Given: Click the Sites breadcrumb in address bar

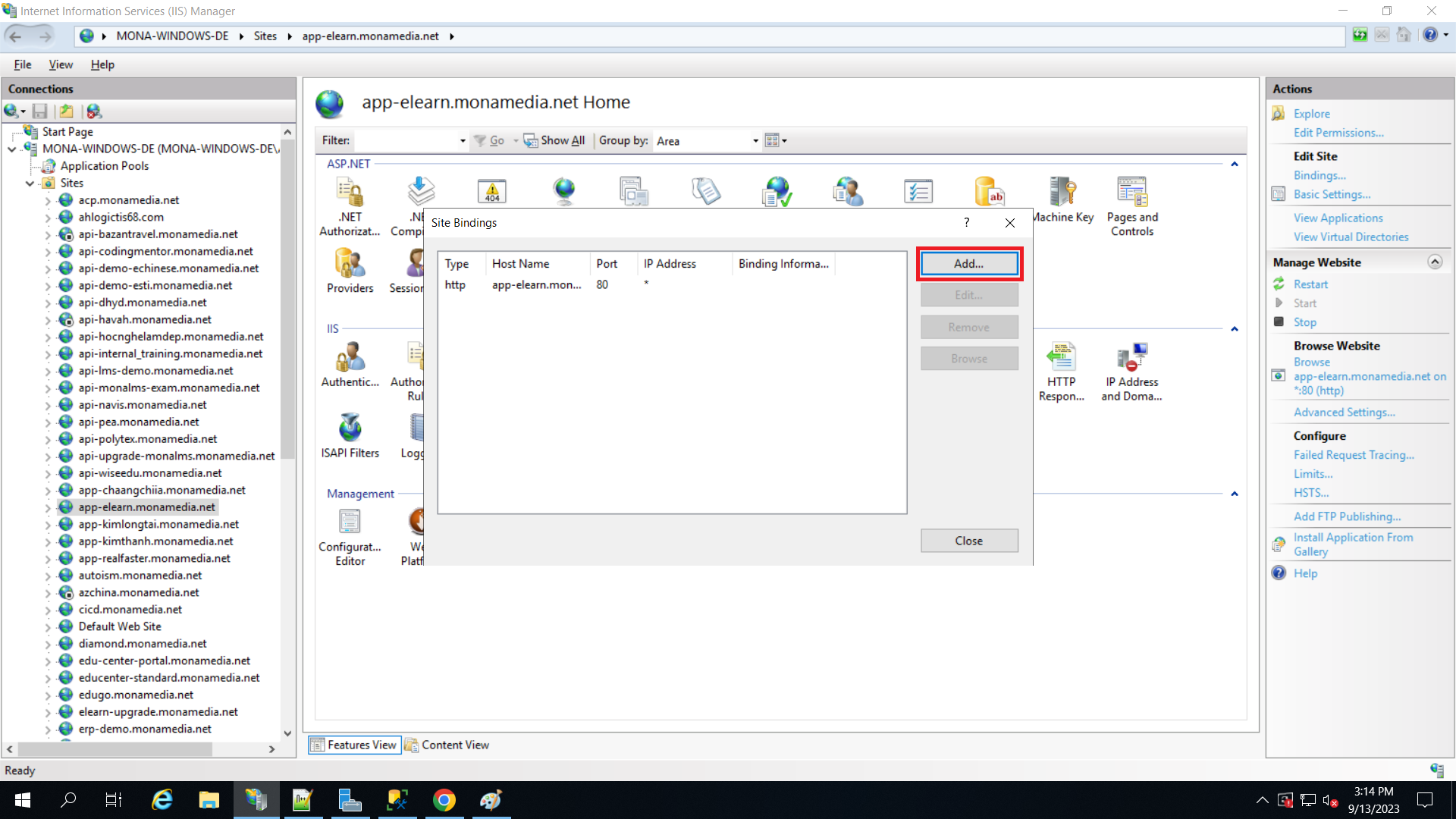Looking at the screenshot, I should (265, 36).
